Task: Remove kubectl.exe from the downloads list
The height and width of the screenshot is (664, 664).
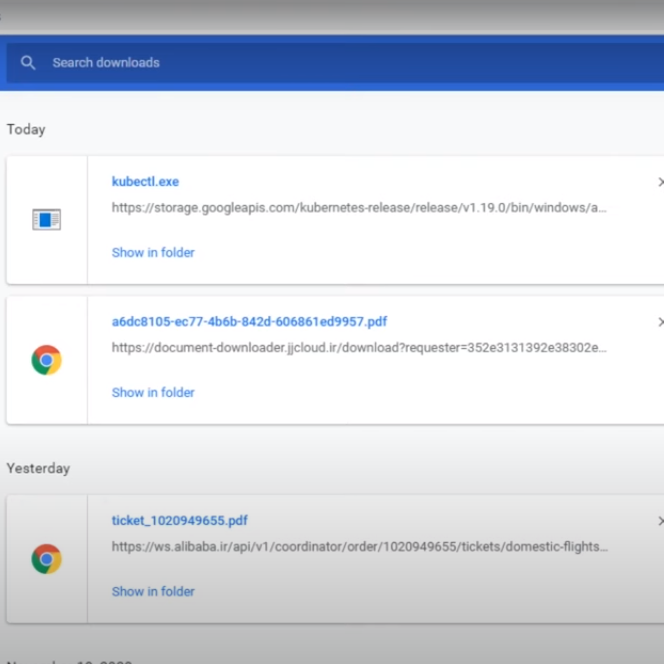Action: pos(659,182)
